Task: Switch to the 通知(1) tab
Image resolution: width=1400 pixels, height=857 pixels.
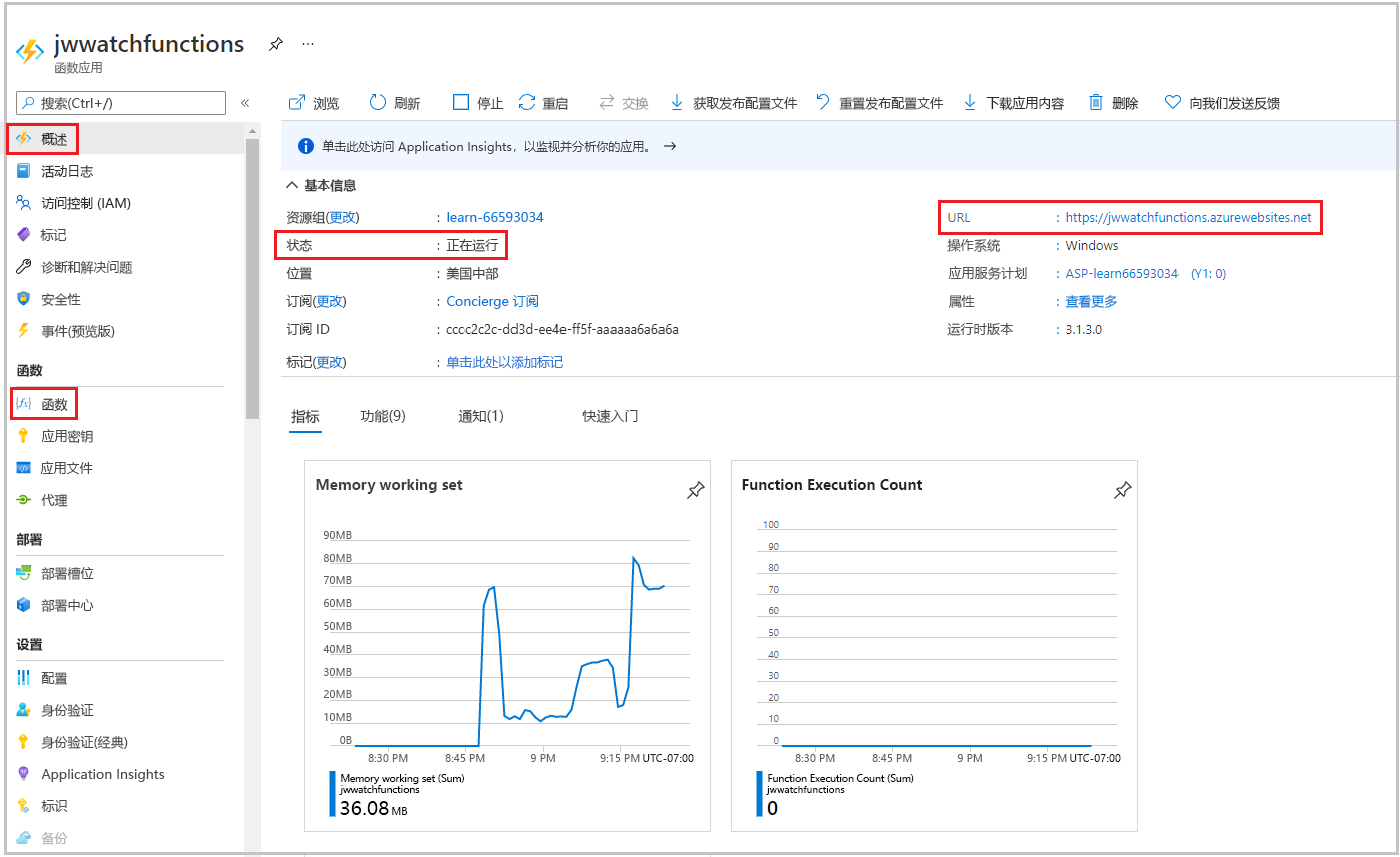Action: tap(481, 416)
